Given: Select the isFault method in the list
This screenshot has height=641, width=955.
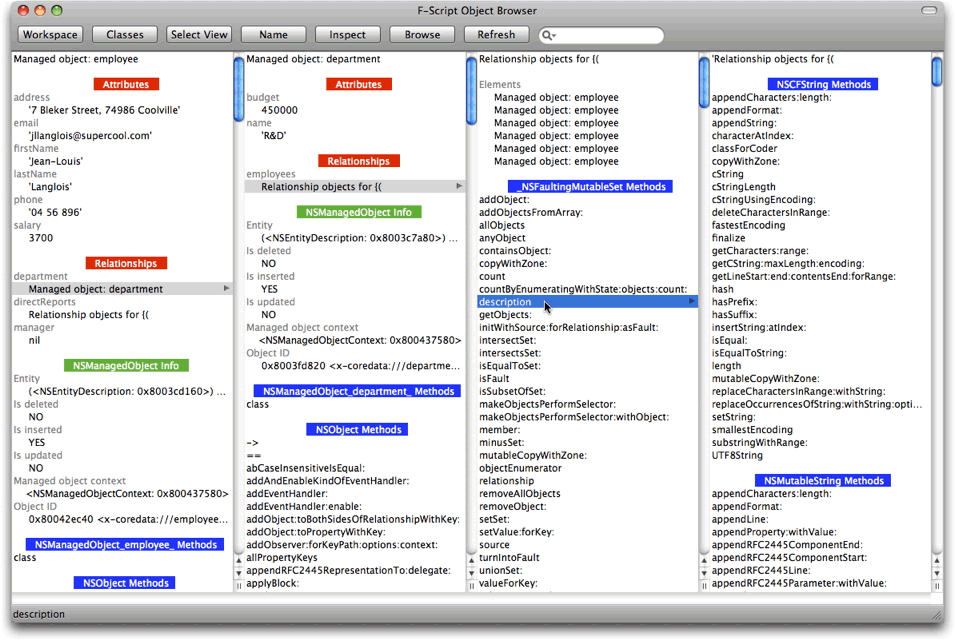Looking at the screenshot, I should pos(494,378).
